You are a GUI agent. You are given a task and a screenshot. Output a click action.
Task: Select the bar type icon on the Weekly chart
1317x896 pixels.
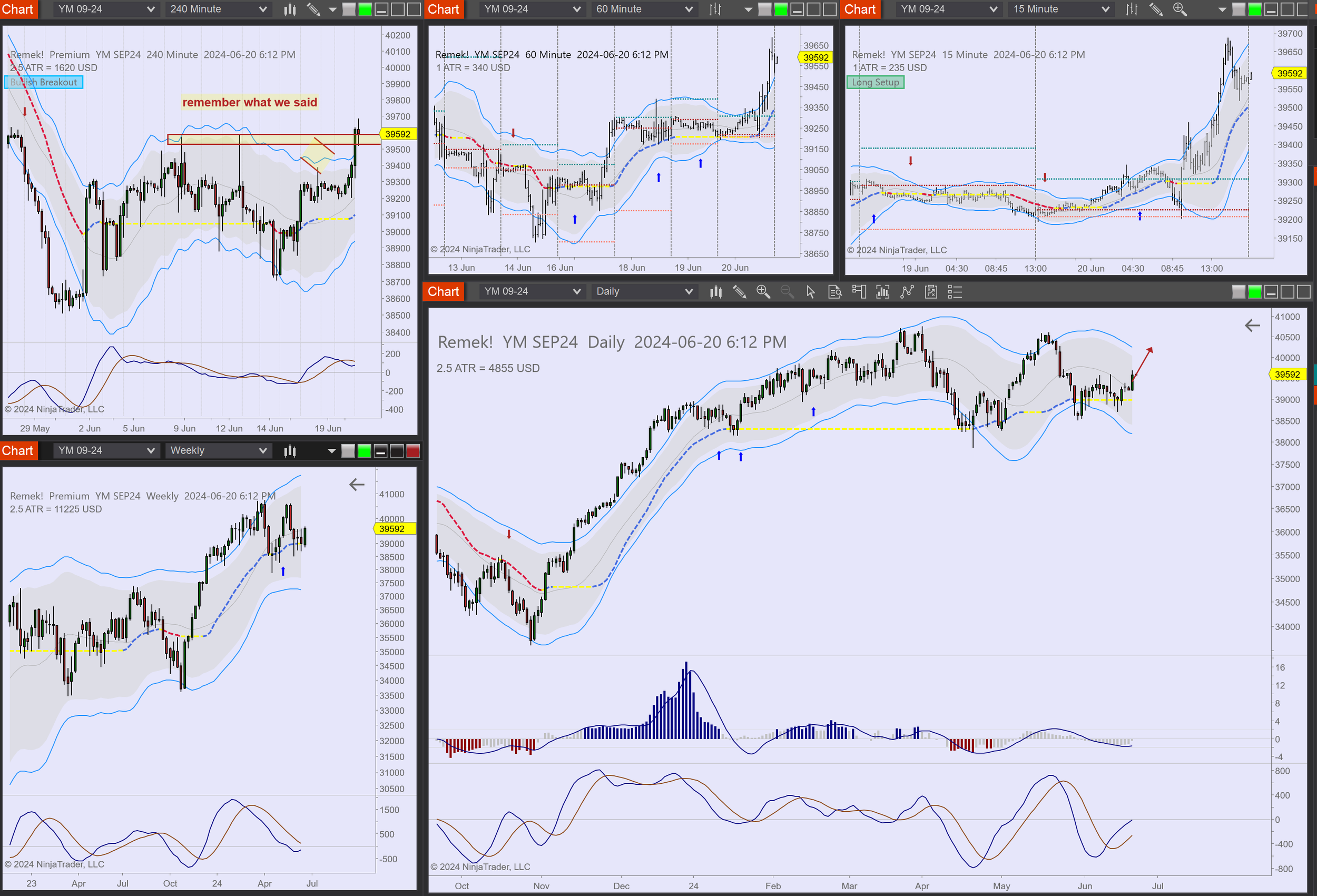(290, 450)
